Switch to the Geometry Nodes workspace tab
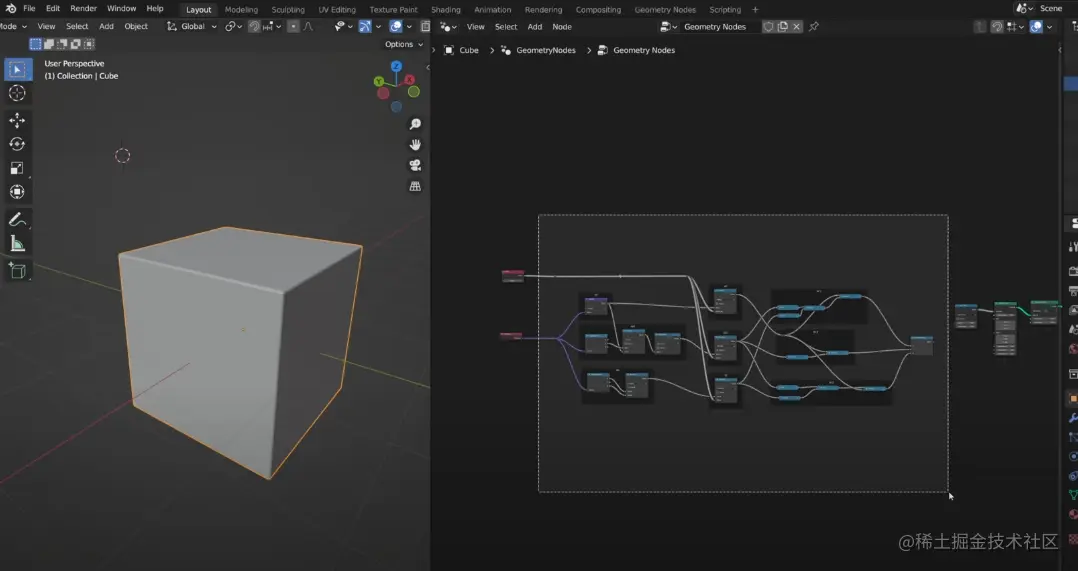Screen dimensions: 1078x571 665,10
